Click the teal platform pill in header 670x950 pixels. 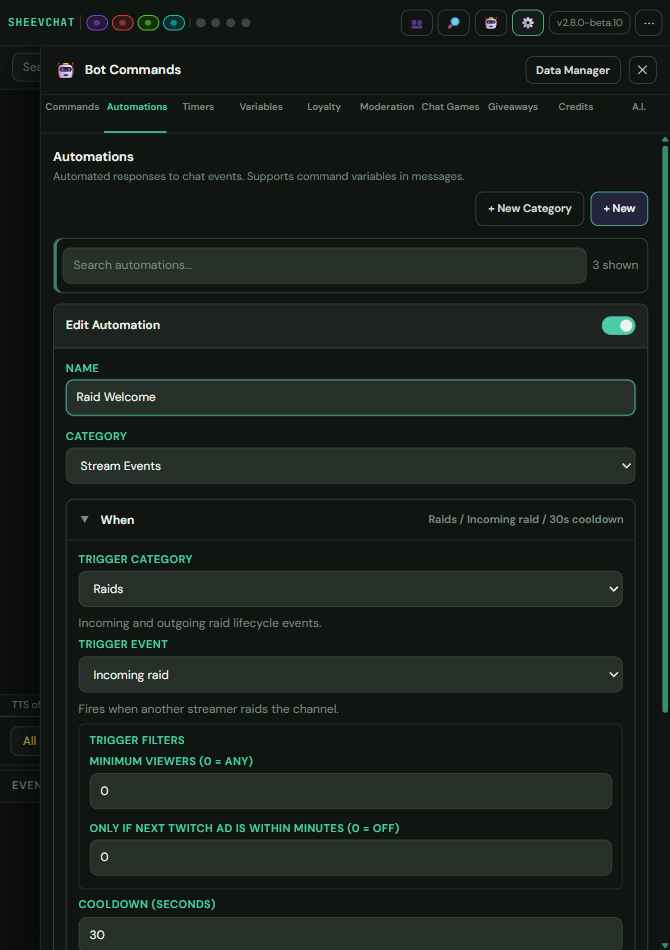coord(174,23)
